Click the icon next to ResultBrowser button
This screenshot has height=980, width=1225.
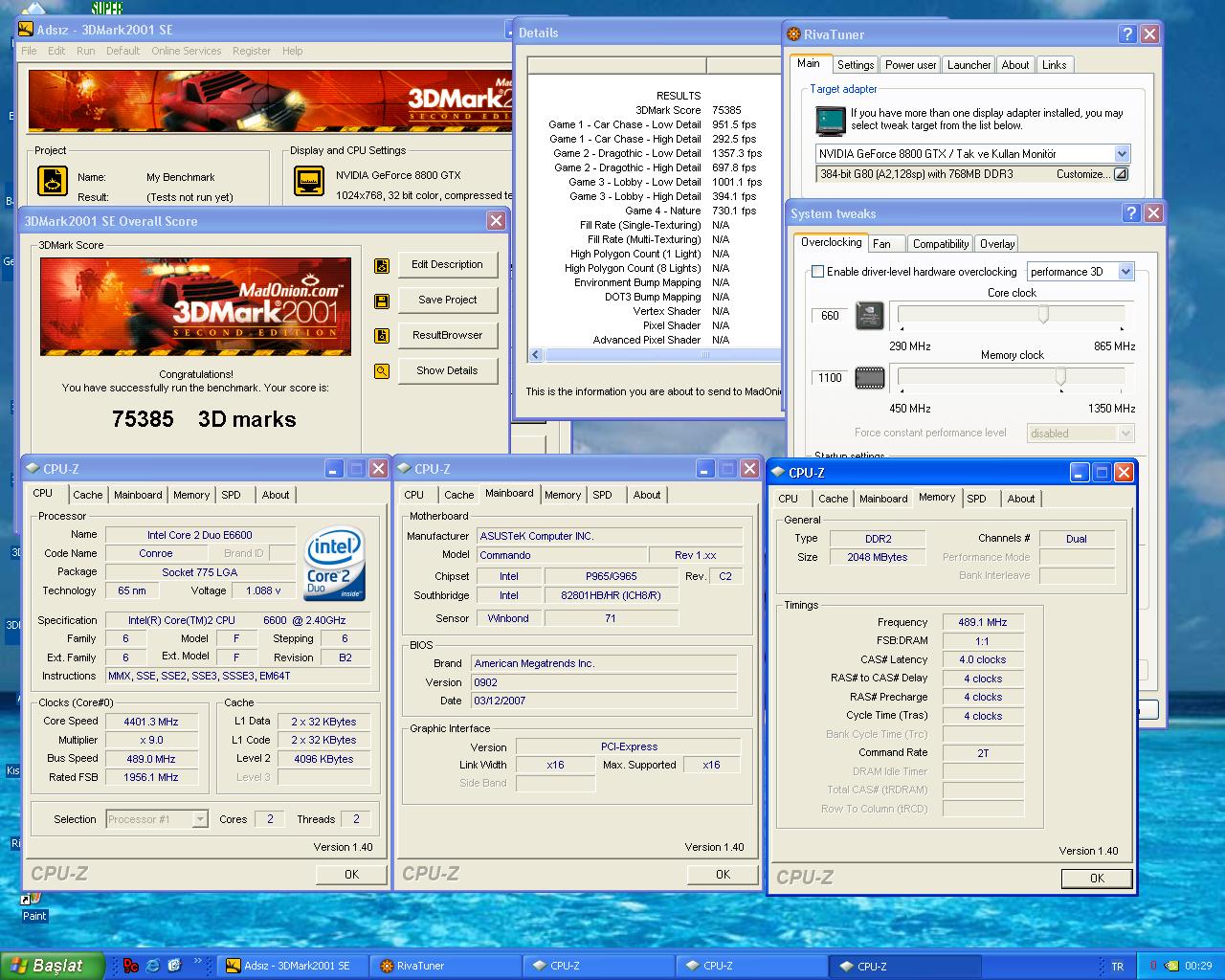382,336
